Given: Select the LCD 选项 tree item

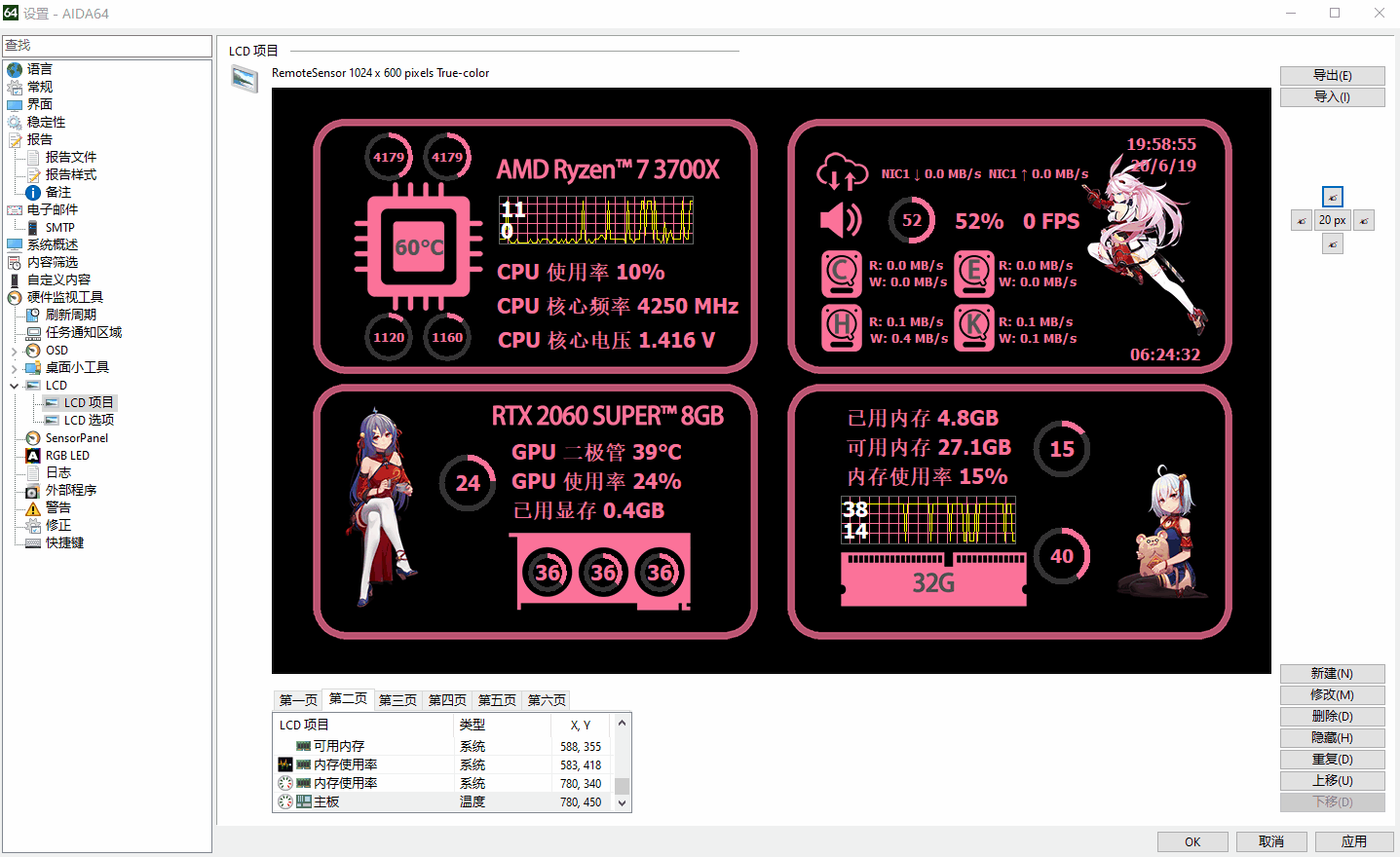Looking at the screenshot, I should tap(89, 421).
